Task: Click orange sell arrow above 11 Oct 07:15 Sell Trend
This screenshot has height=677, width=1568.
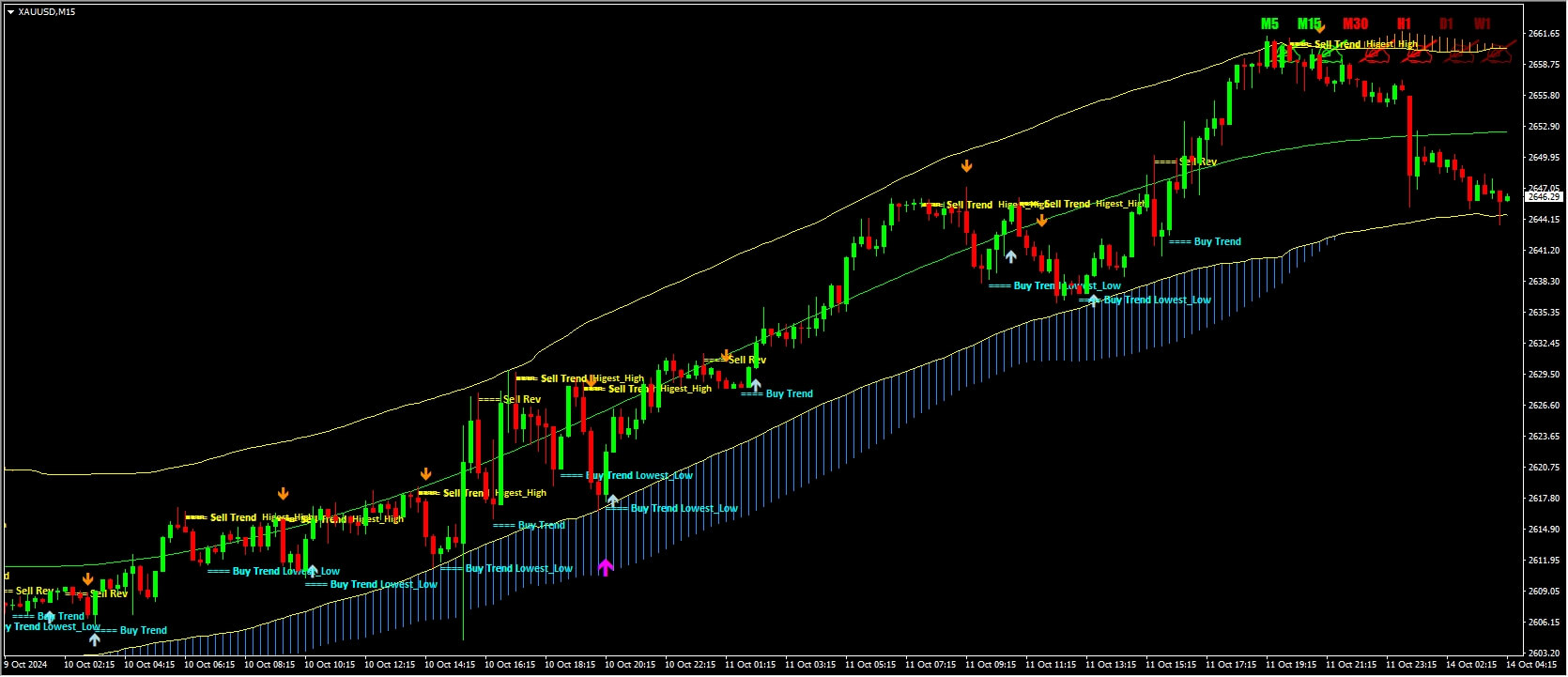Action: (966, 166)
